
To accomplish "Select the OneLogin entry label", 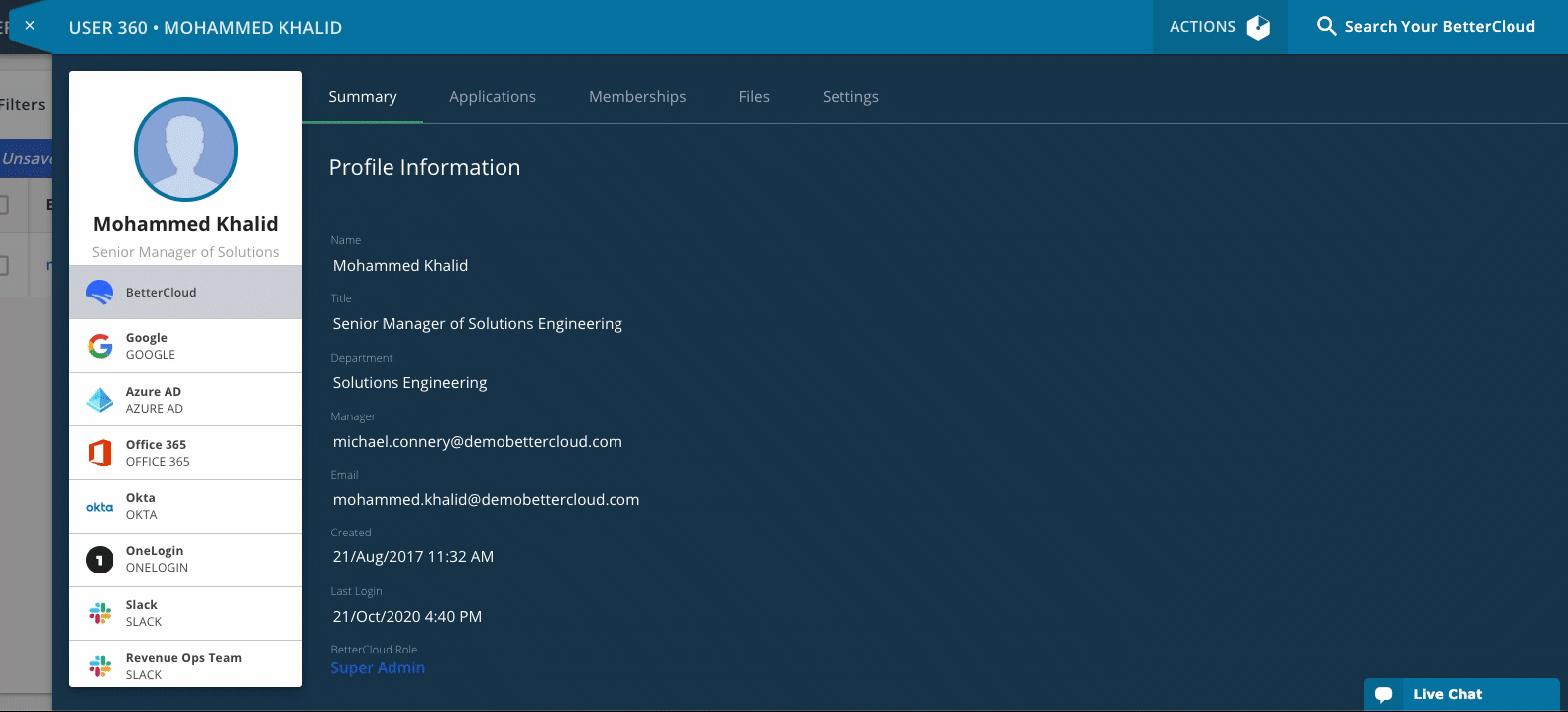I will click(157, 559).
